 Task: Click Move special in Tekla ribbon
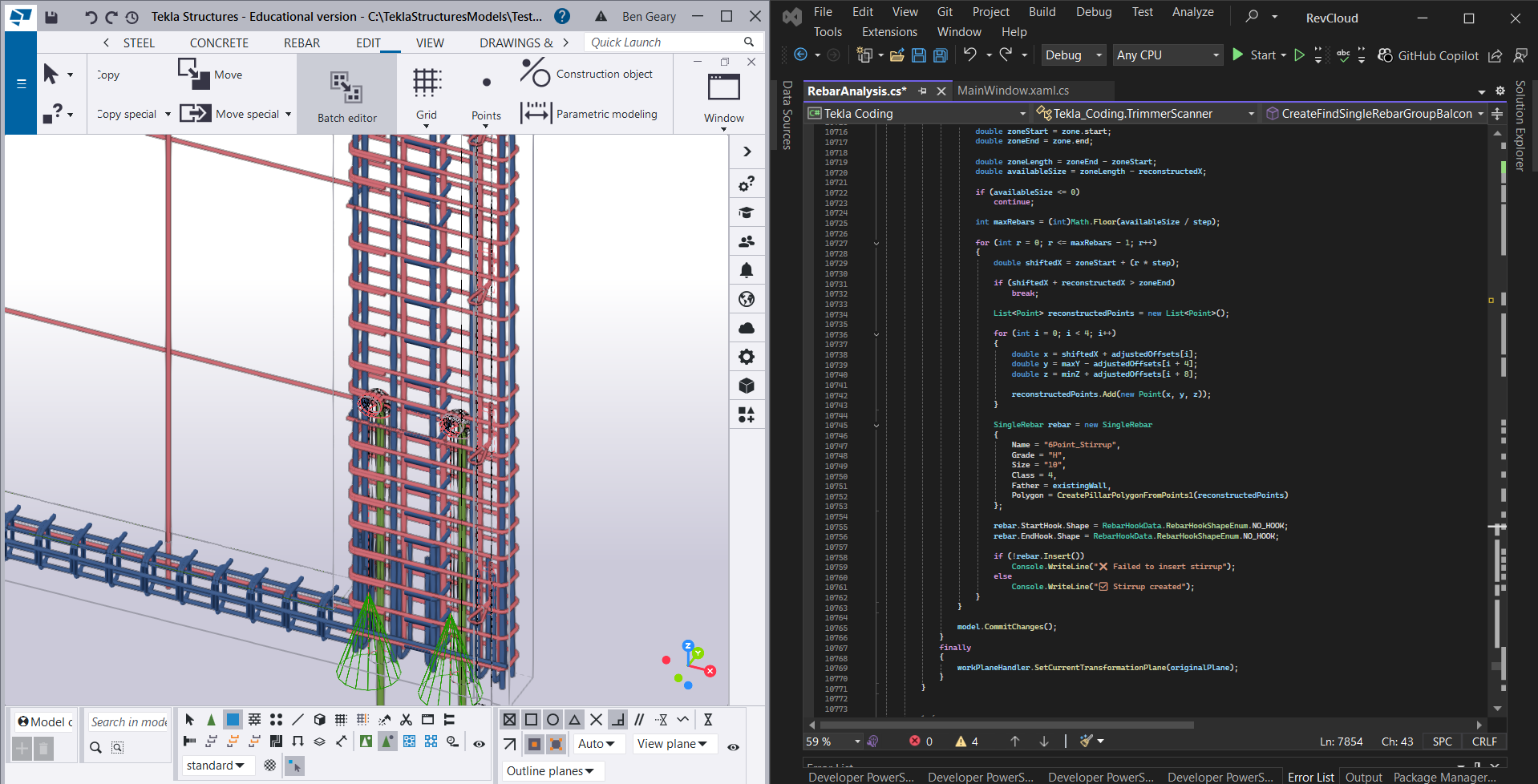[x=236, y=114]
